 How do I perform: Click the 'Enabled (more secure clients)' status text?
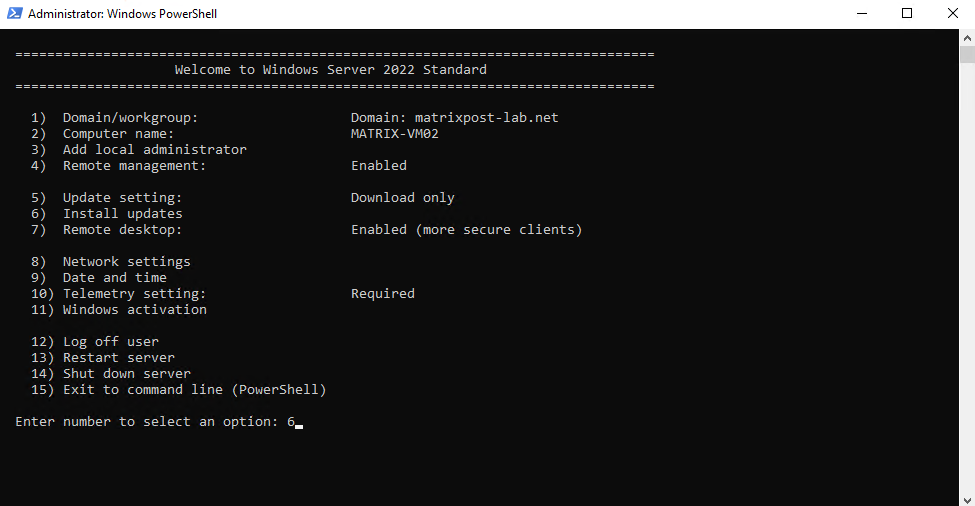coord(466,229)
